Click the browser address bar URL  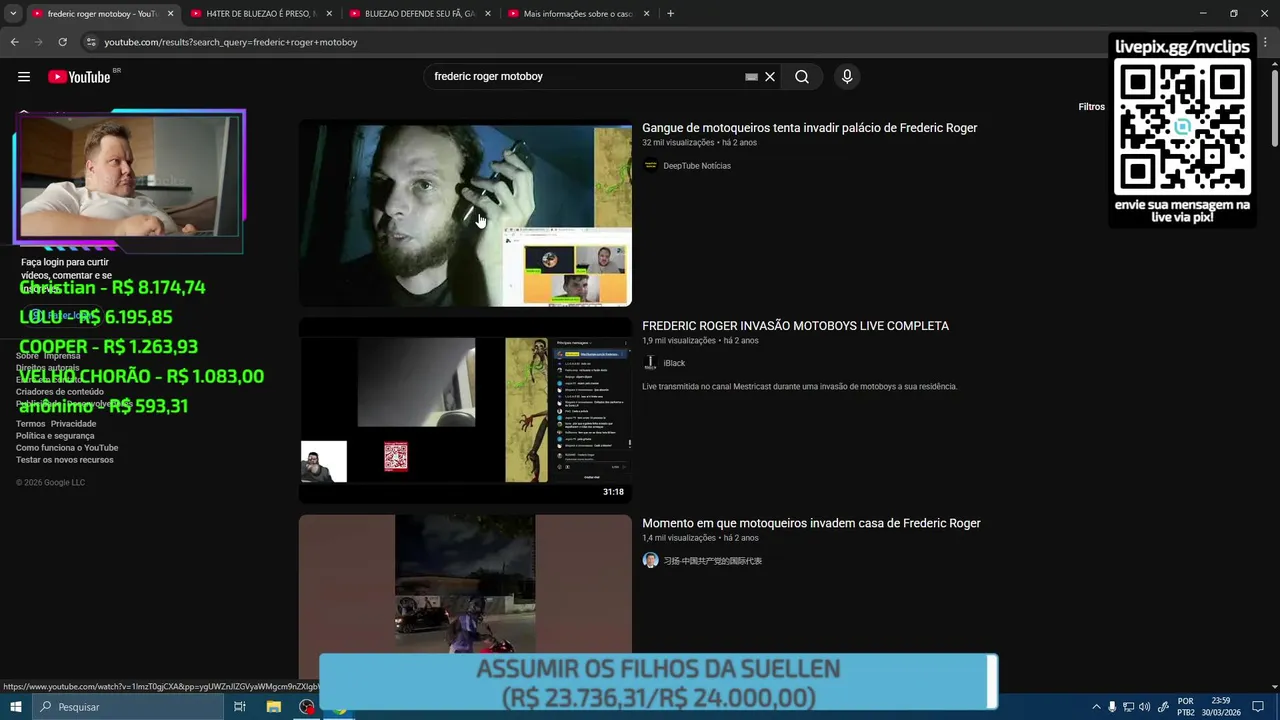(x=231, y=42)
